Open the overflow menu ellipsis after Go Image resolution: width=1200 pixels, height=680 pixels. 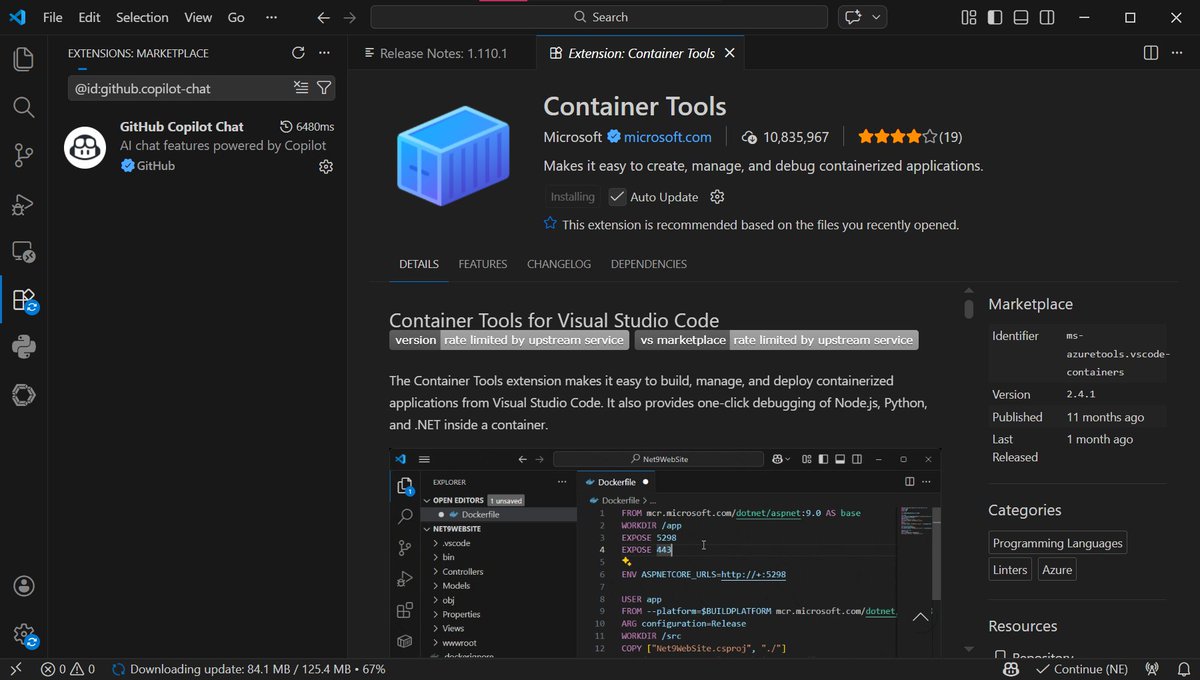(x=272, y=17)
